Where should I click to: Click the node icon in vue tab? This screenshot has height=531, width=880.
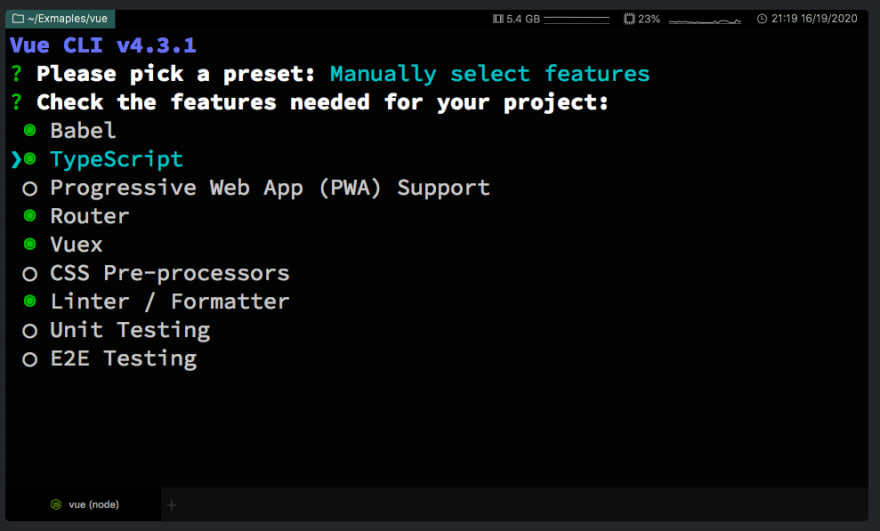point(56,505)
